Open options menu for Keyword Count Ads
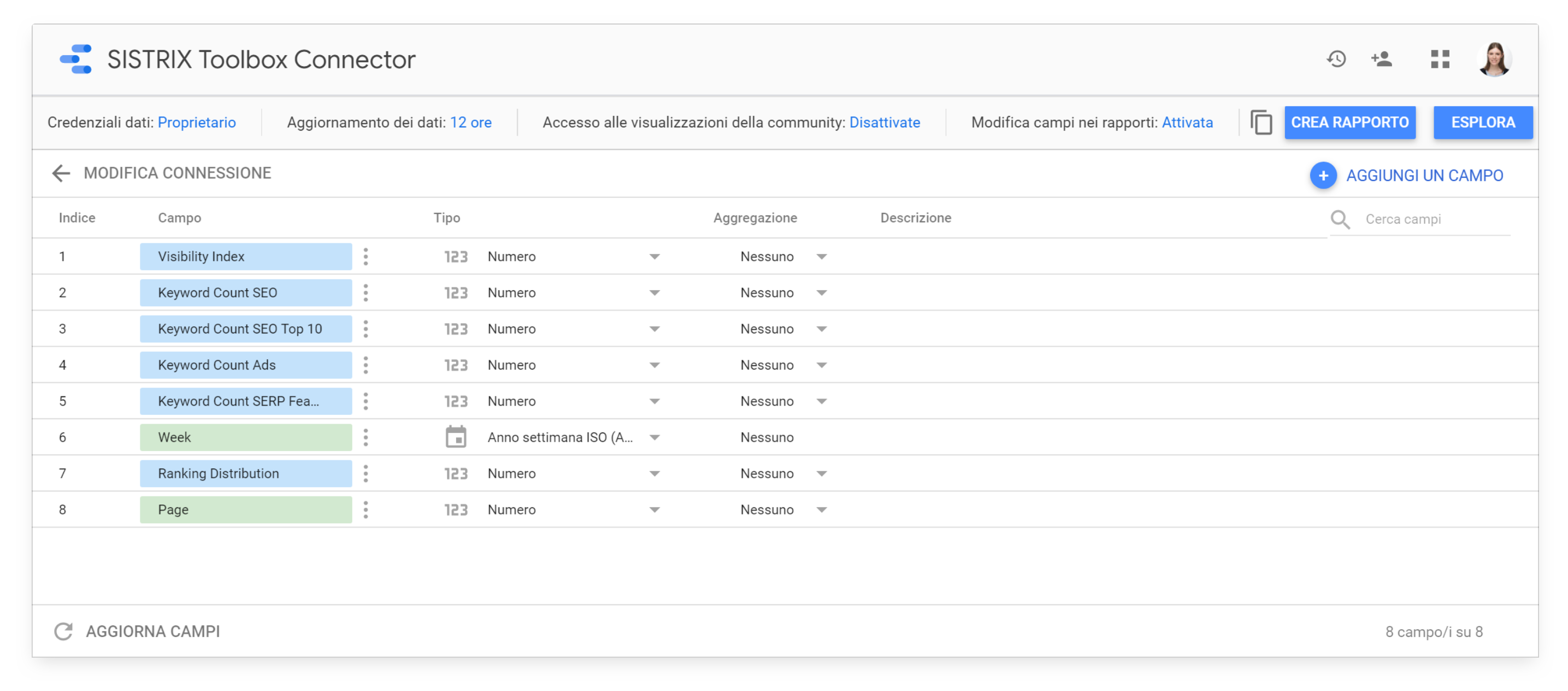The width and height of the screenshot is (1568, 691). pyautogui.click(x=365, y=365)
